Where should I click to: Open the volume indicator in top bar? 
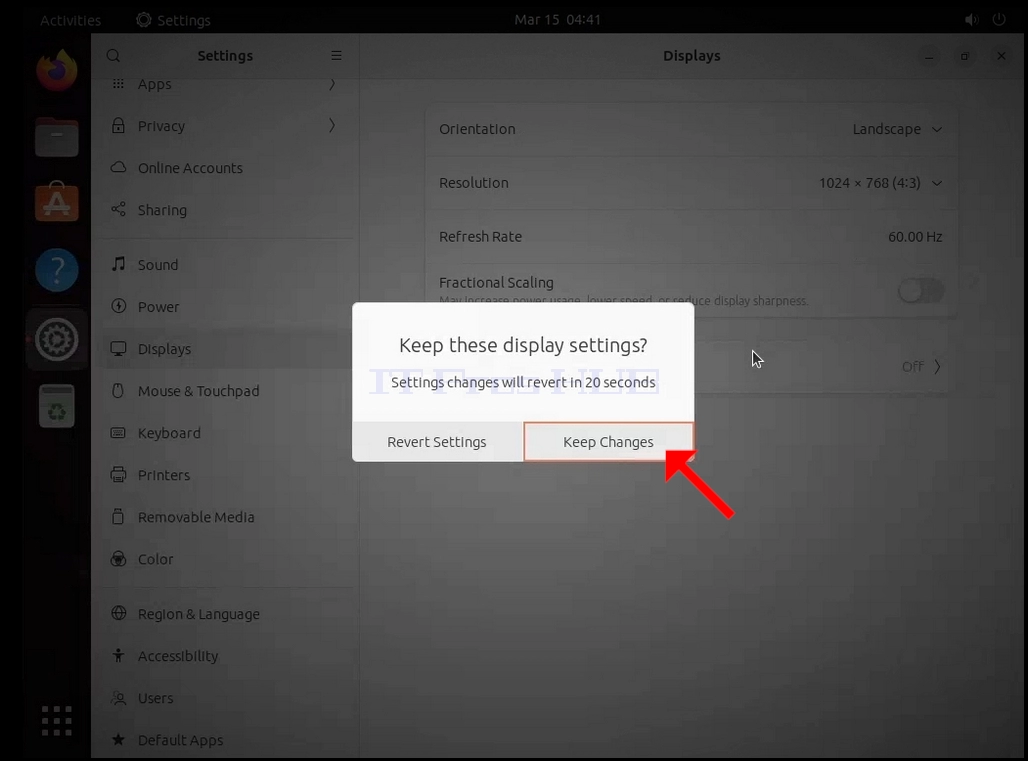(x=972, y=20)
